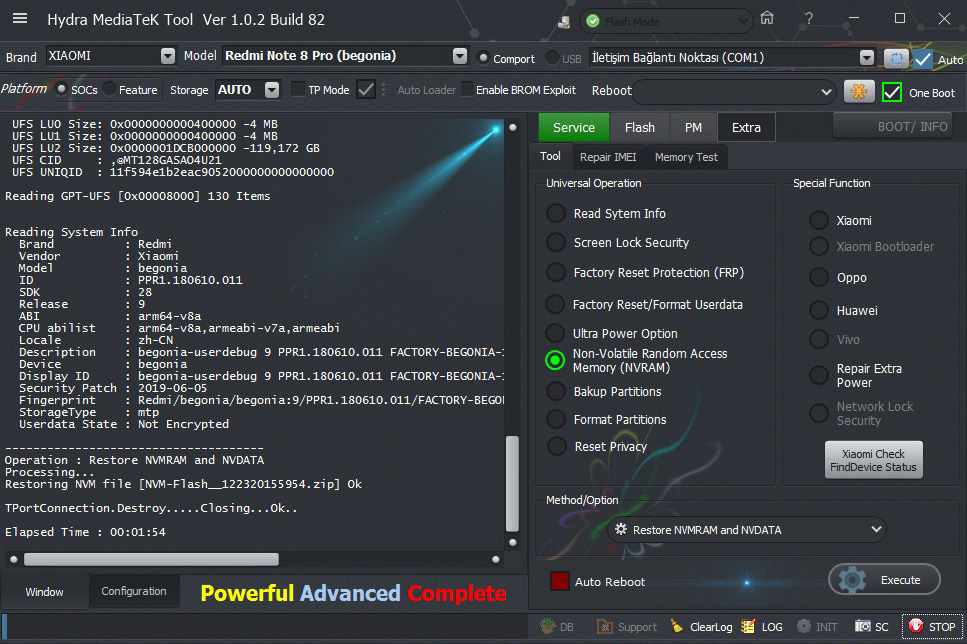
Task: Choose Factory Reset Protection (FRP)
Action: [x=556, y=272]
